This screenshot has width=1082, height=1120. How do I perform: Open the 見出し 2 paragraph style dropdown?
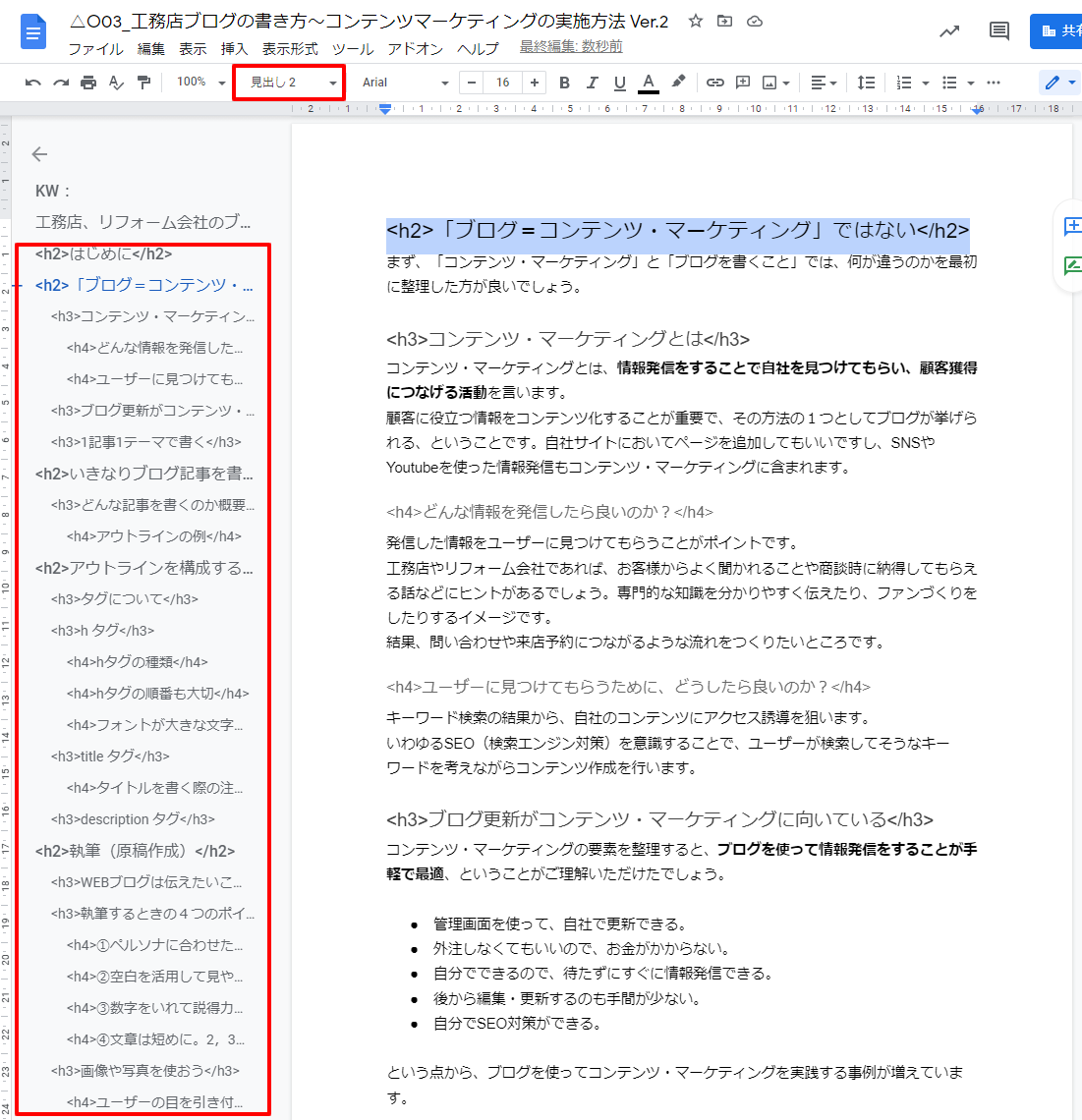coord(290,83)
